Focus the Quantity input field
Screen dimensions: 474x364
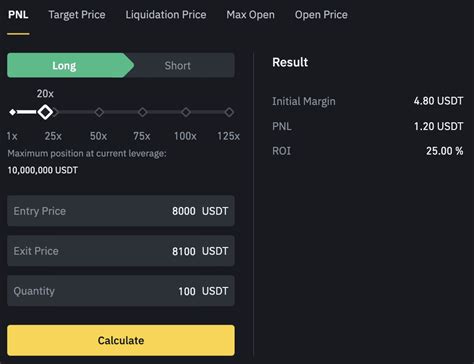pos(121,291)
